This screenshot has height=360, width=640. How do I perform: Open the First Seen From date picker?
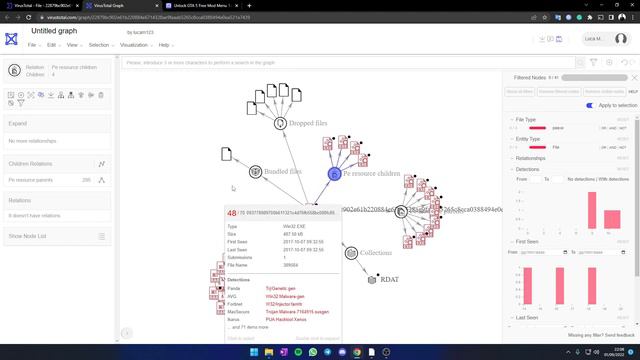pos(565,252)
